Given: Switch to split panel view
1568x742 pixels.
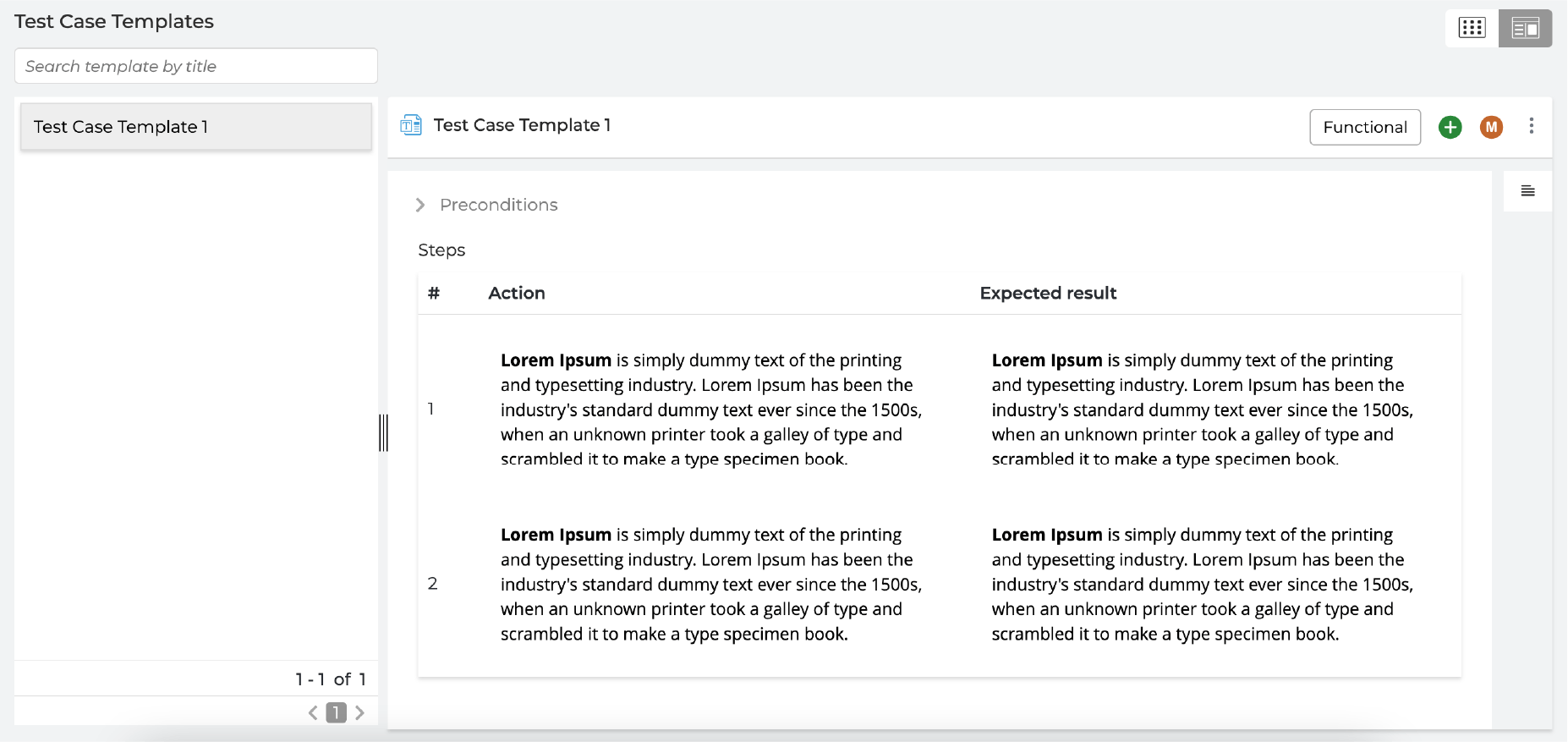Looking at the screenshot, I should [x=1525, y=28].
